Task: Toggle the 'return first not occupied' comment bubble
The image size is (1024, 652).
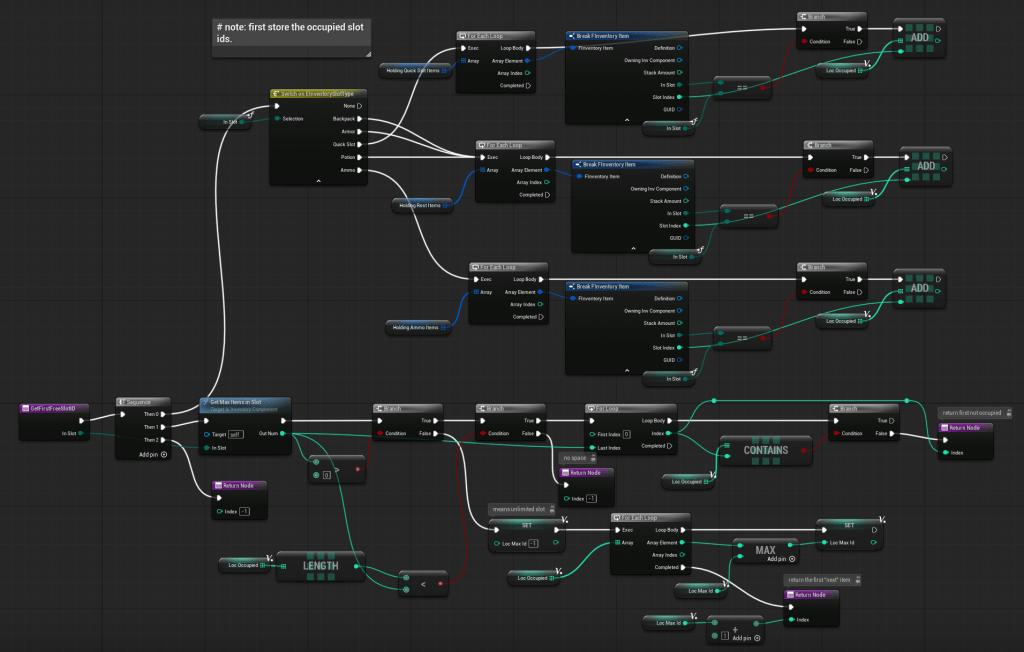Action: click(x=1009, y=412)
